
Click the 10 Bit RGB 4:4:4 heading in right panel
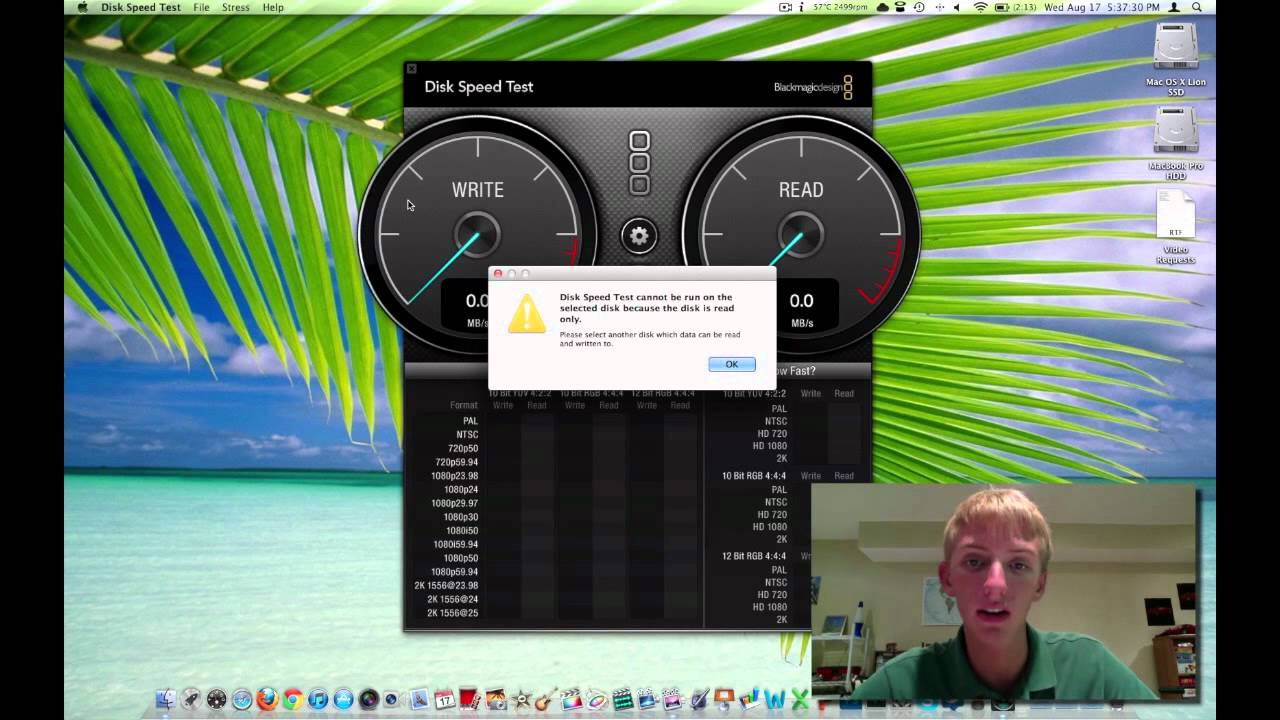pyautogui.click(x=754, y=476)
